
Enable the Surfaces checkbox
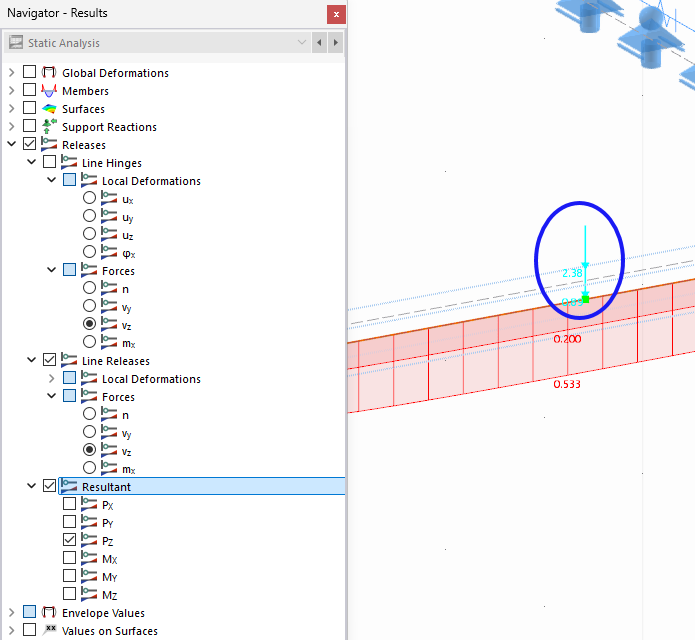[x=30, y=108]
